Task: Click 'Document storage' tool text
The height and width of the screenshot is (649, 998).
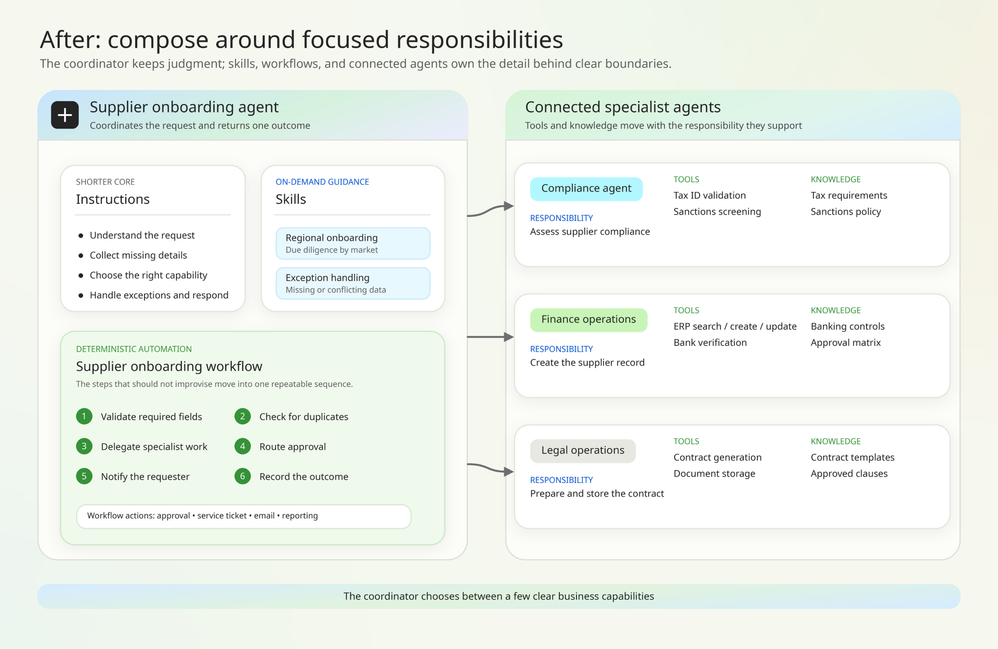Action: click(714, 473)
